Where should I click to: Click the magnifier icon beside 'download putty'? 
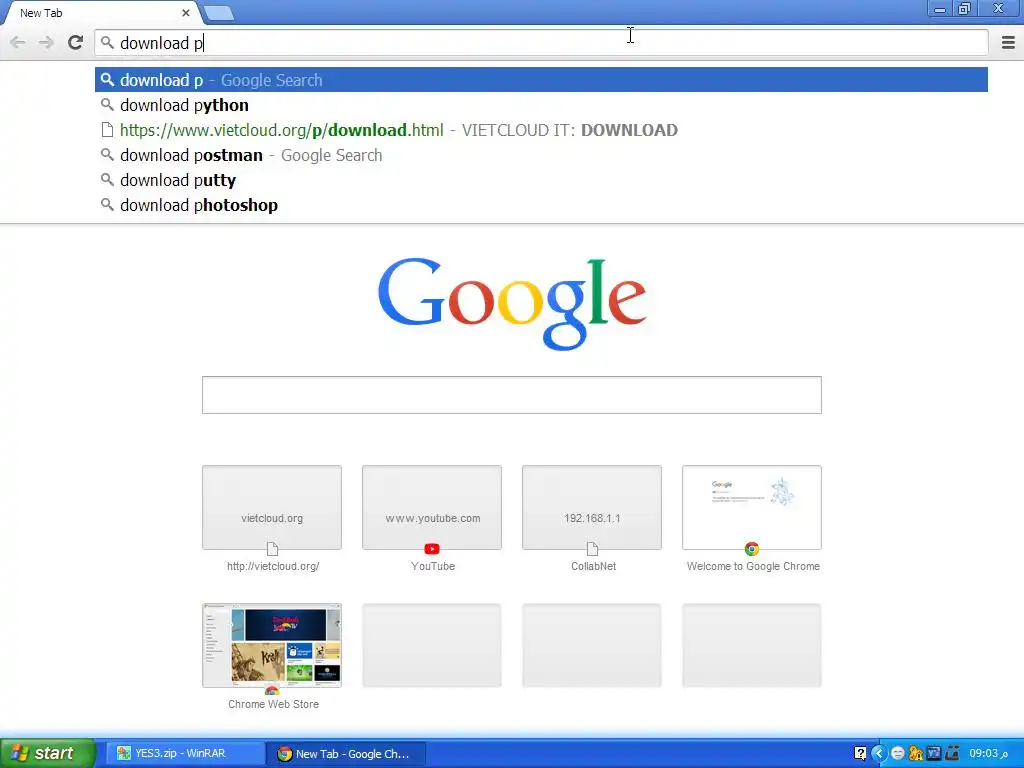coord(107,180)
